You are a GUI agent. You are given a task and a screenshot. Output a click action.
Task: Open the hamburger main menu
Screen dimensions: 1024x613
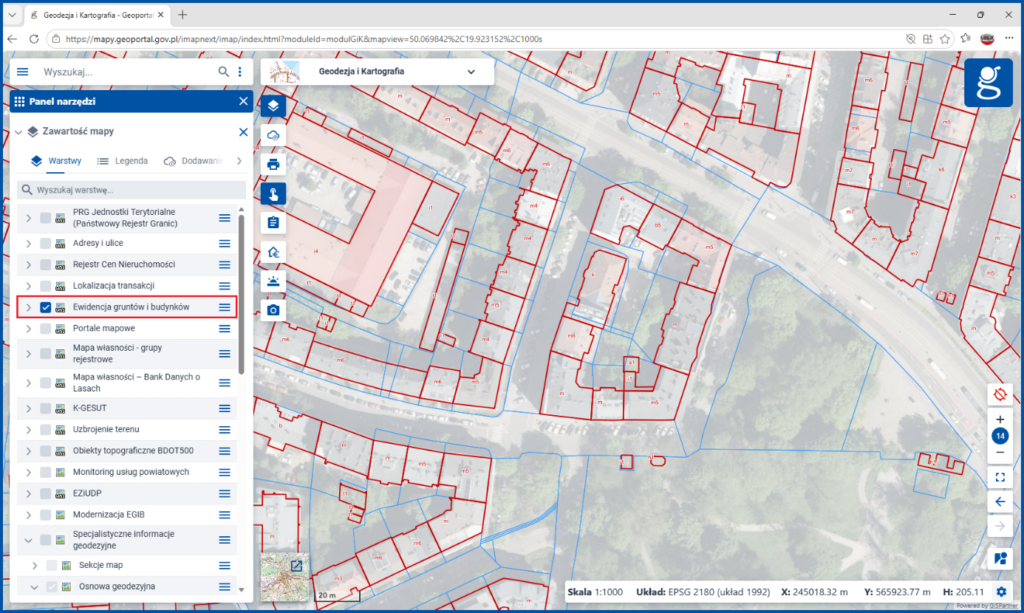point(23,72)
